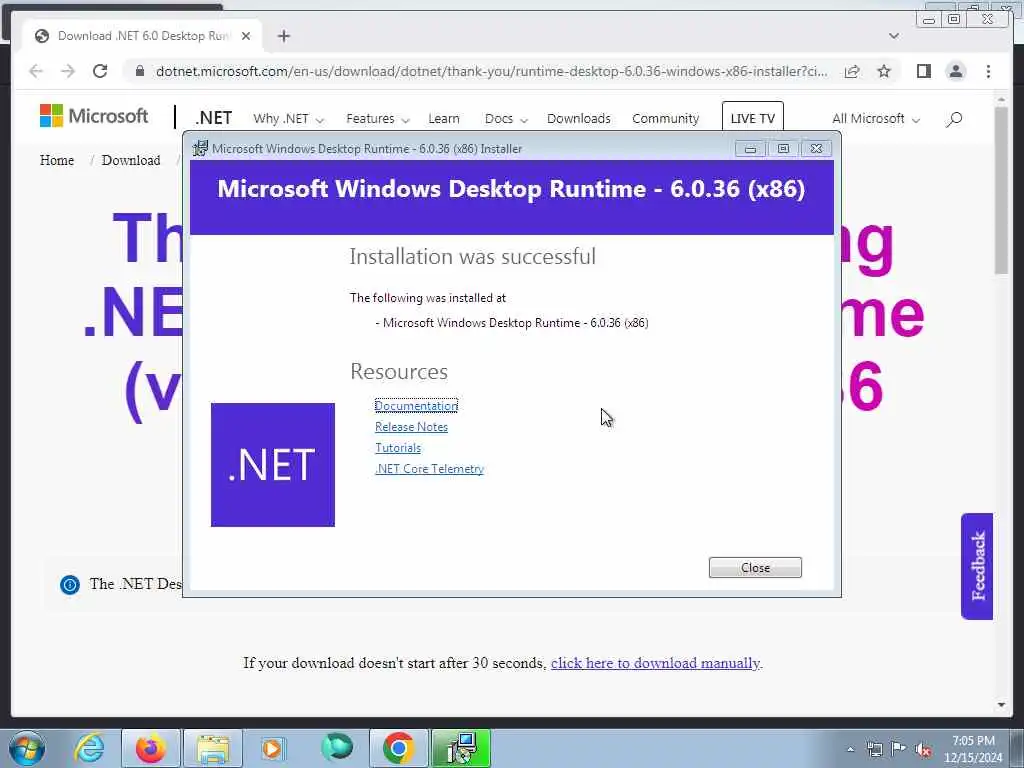Launch Internet Explorer from taskbar

[89, 748]
